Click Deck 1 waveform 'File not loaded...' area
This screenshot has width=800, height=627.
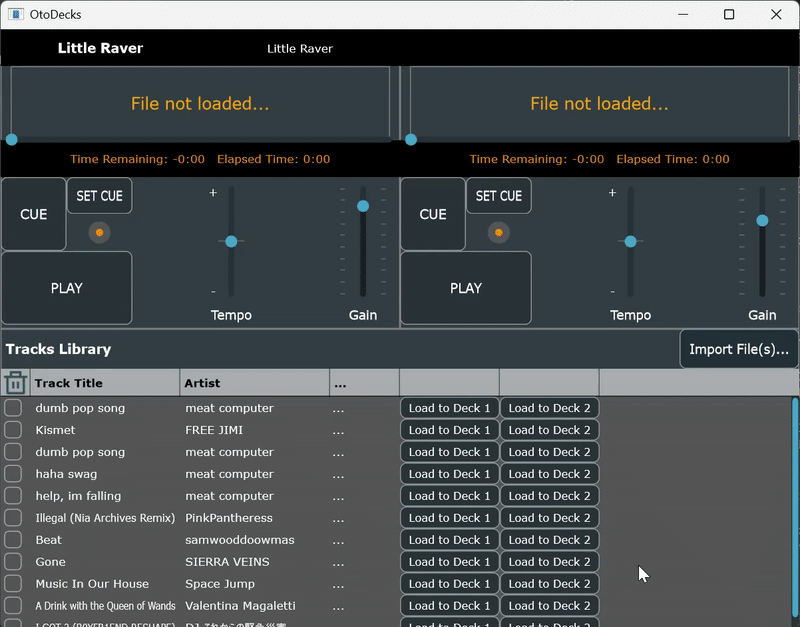click(x=200, y=103)
